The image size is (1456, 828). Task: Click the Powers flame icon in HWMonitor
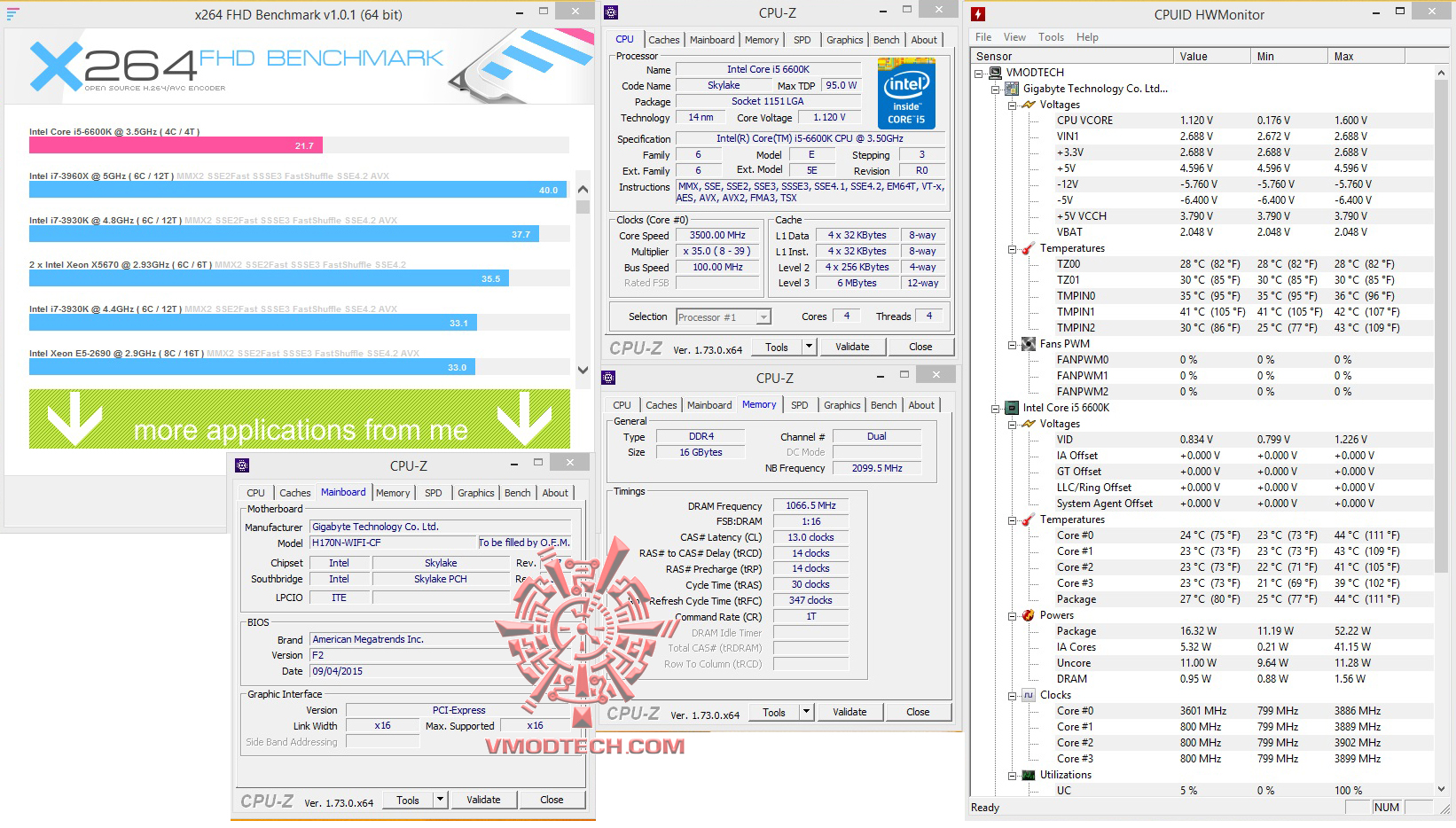1029,615
